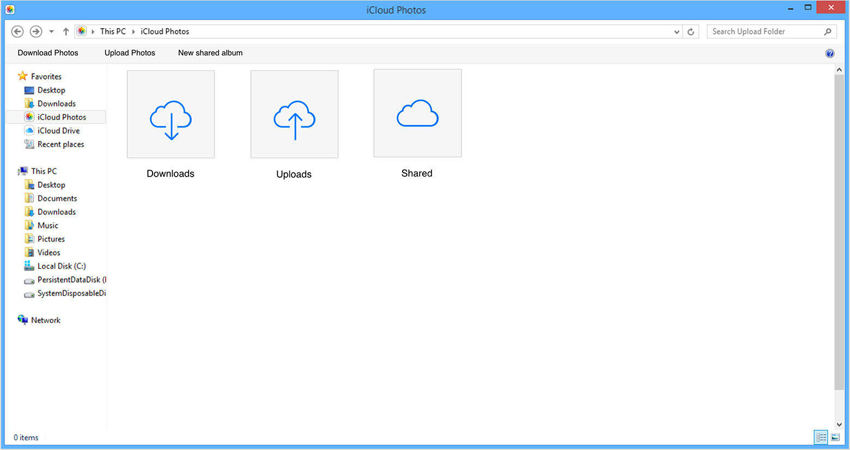
Task: Select Network in navigation pane
Action: click(46, 320)
